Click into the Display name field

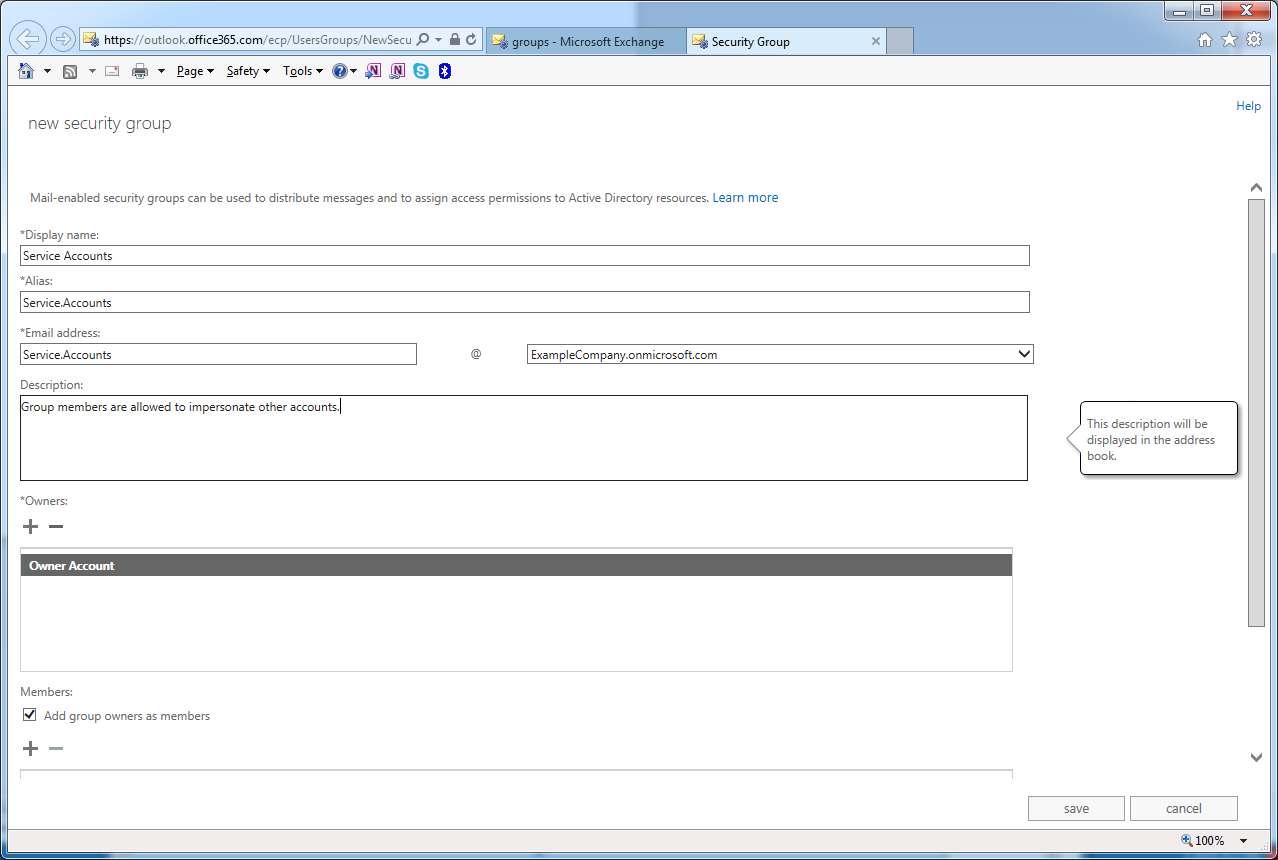pos(524,256)
